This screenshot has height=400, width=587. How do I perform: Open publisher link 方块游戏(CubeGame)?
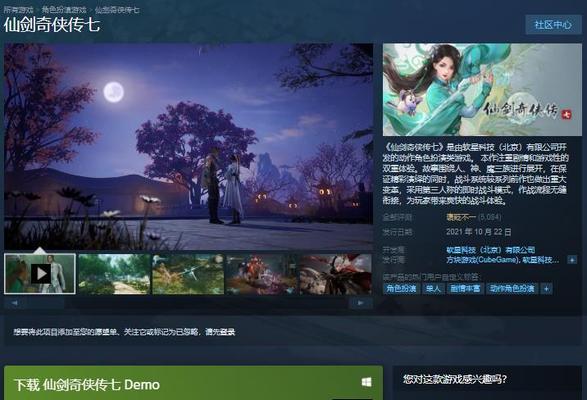pyautogui.click(x=482, y=260)
